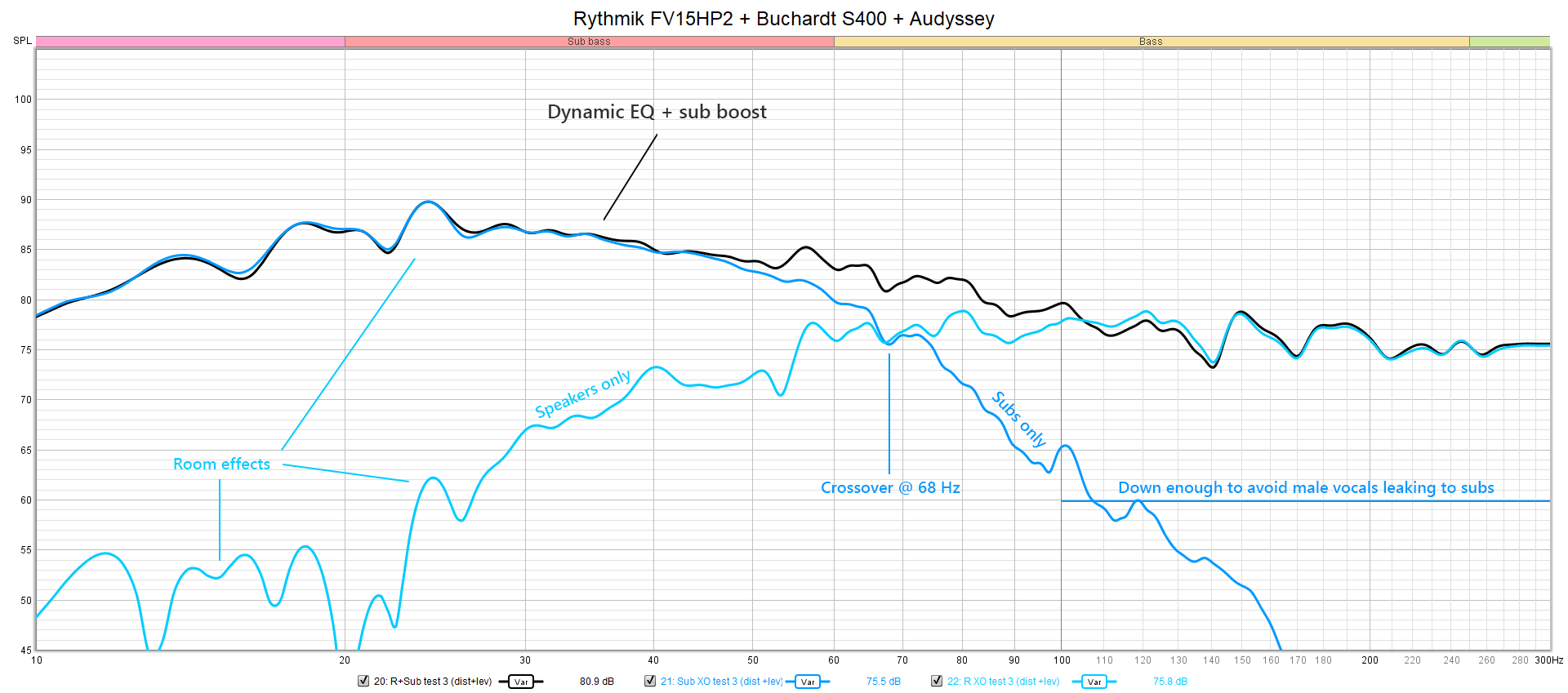The height and width of the screenshot is (693, 1568).
Task: Click the 40 Hz frequency axis label
Action: 653,660
